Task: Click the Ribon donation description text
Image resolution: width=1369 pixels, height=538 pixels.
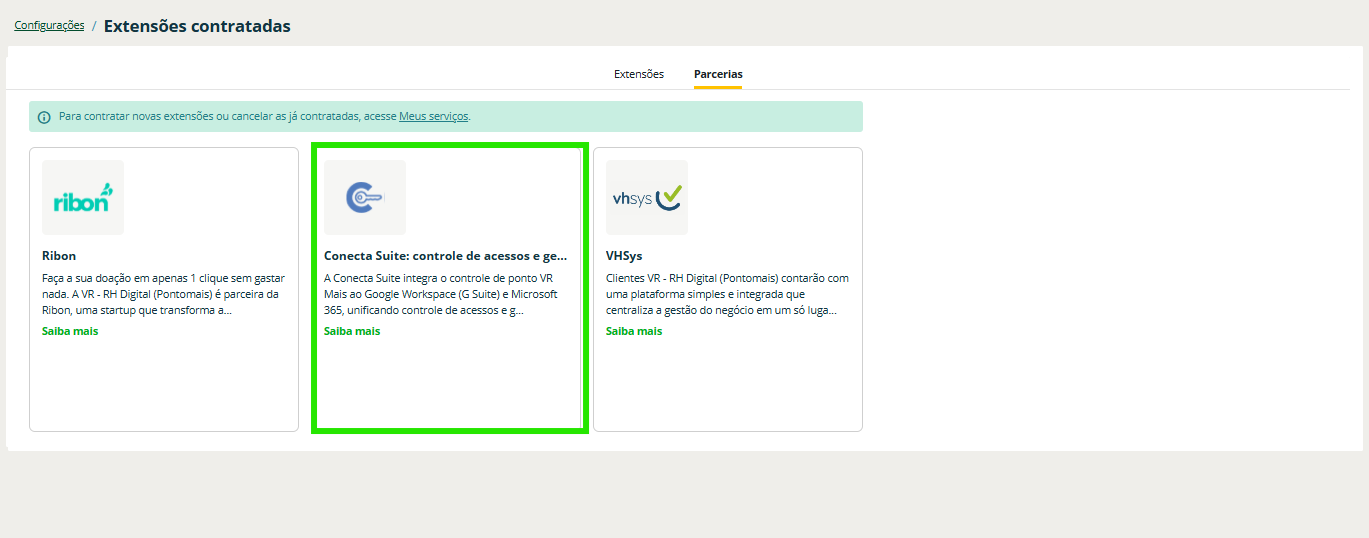Action: pos(163,294)
